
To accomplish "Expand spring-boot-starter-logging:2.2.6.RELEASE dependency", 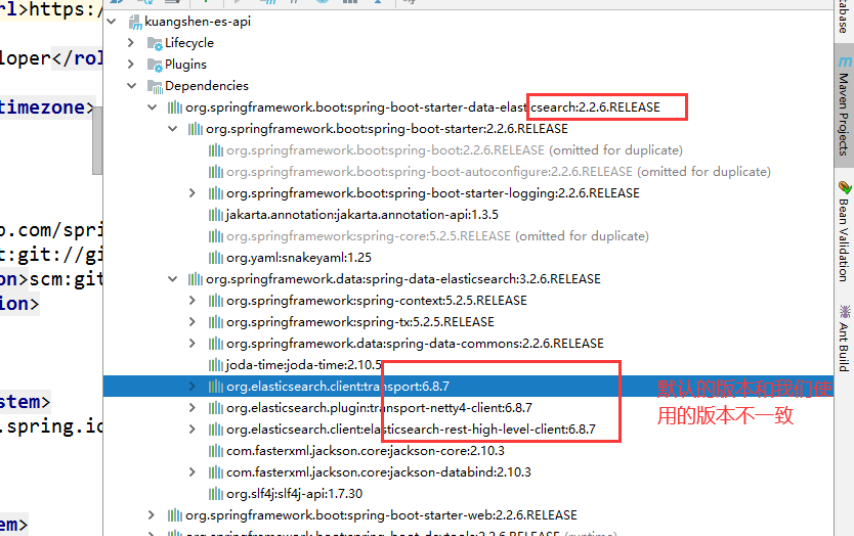I will 192,193.
